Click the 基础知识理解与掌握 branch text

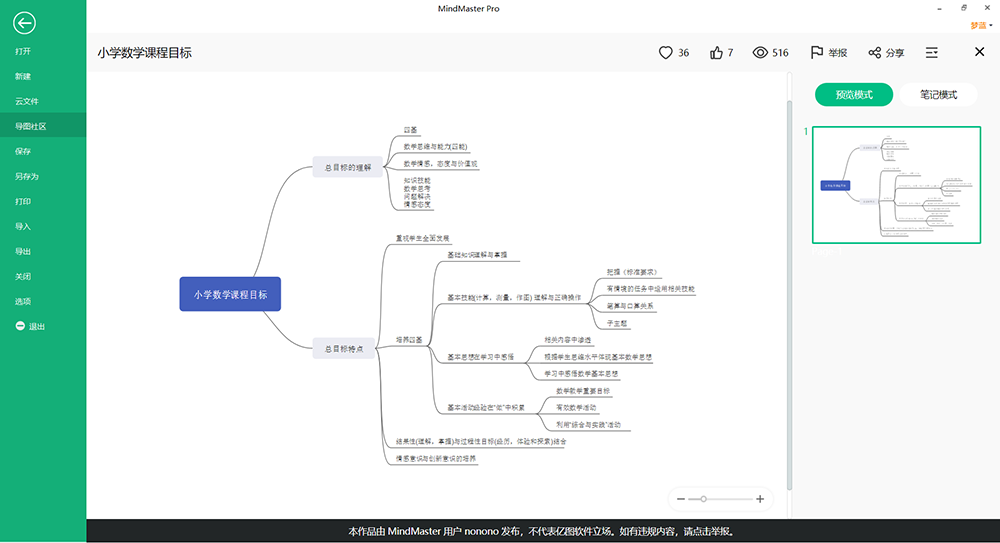pyautogui.click(x=477, y=255)
